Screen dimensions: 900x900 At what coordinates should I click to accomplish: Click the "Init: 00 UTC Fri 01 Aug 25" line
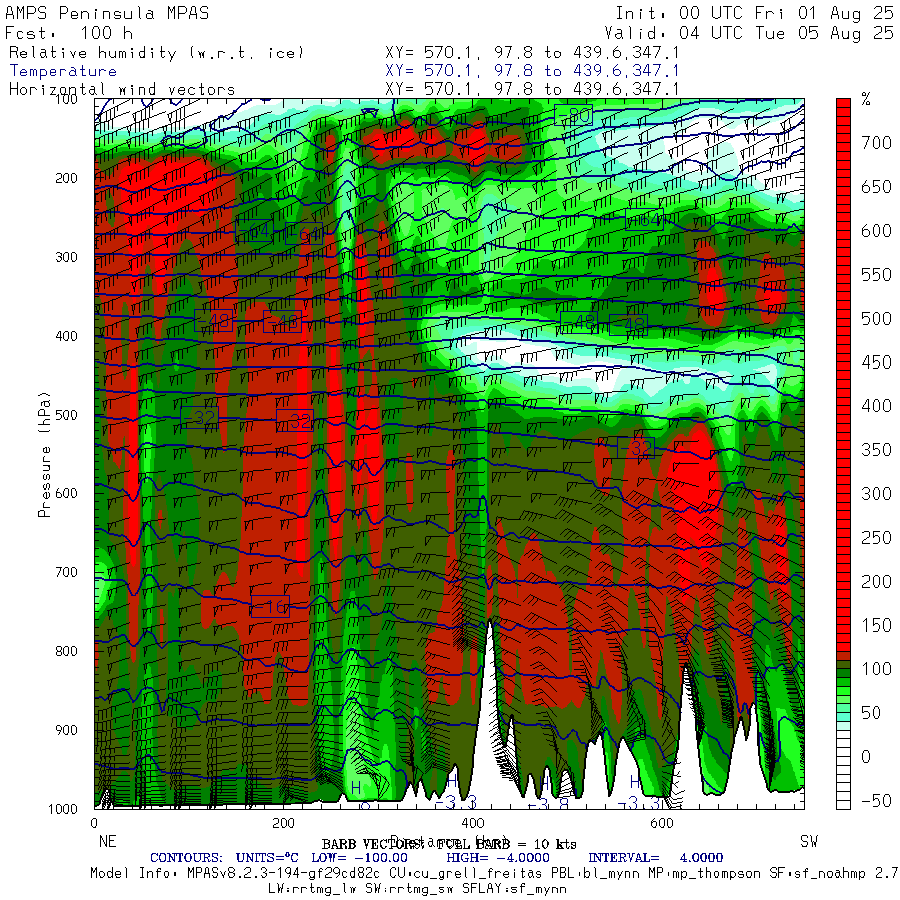point(754,13)
